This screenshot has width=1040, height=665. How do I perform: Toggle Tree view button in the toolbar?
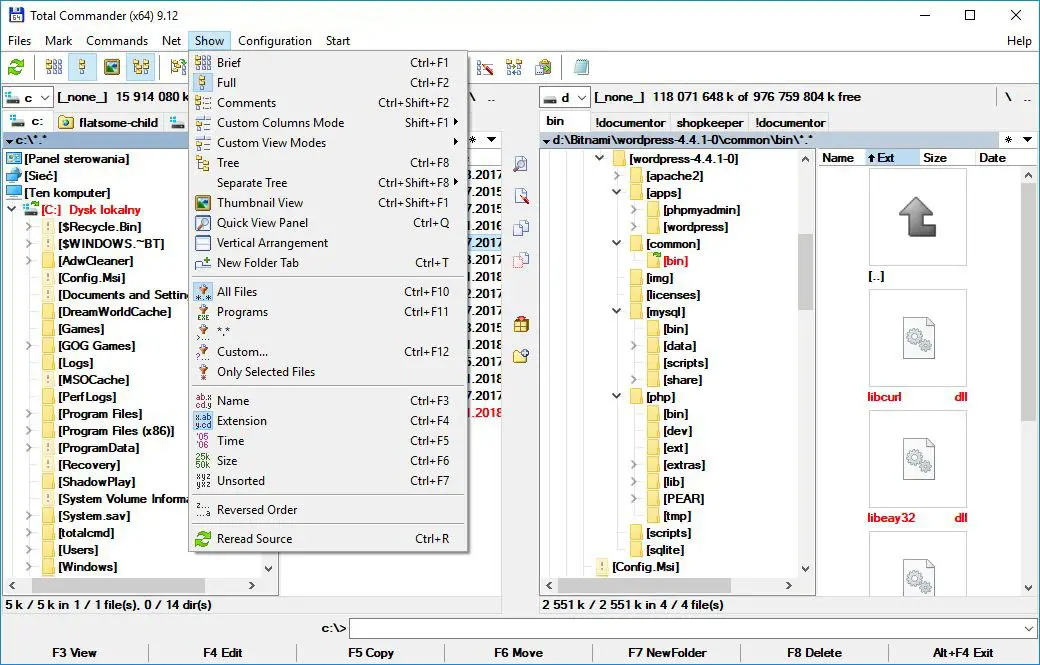(x=141, y=67)
